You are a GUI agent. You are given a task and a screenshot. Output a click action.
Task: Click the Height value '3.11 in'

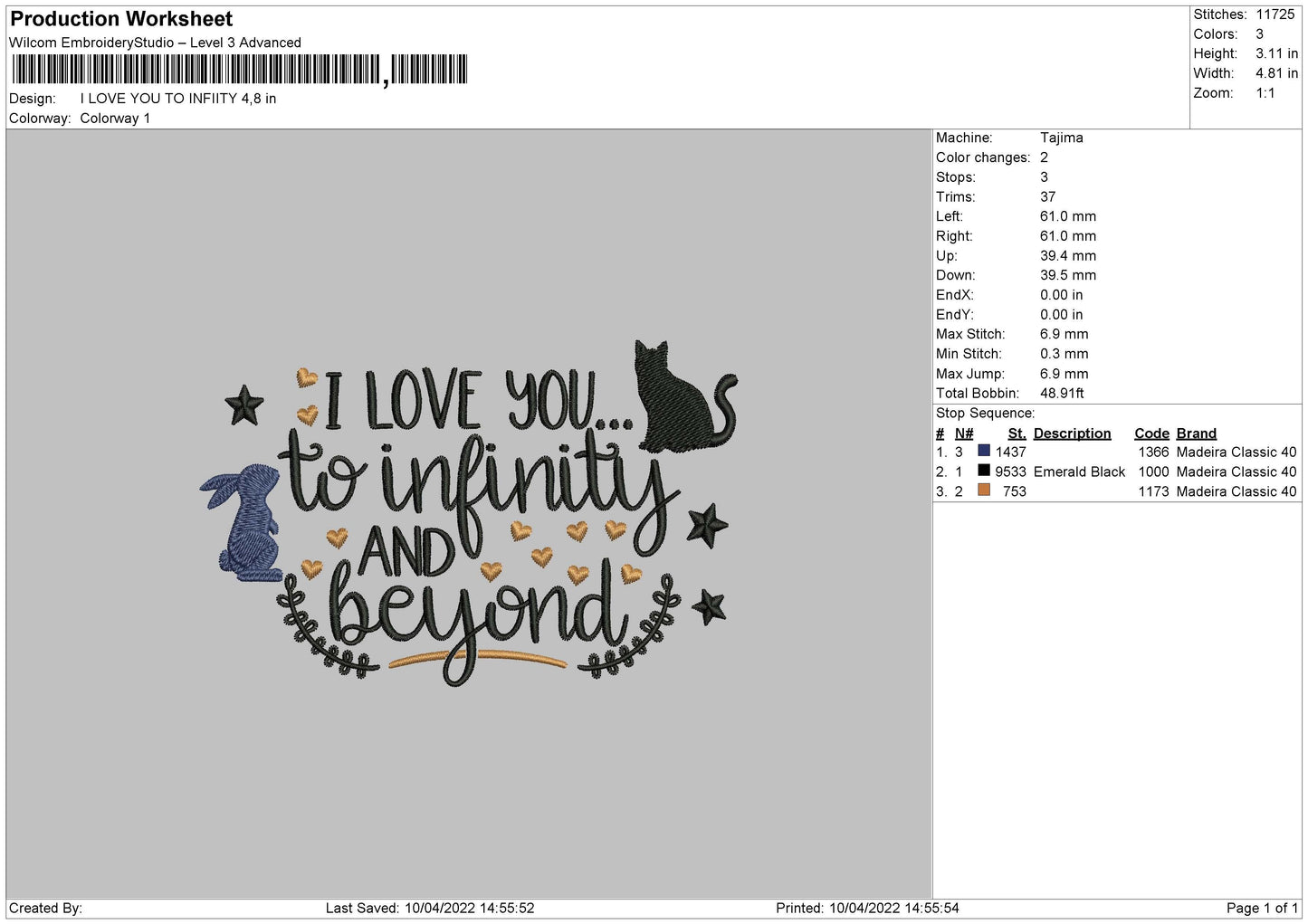point(1276,53)
